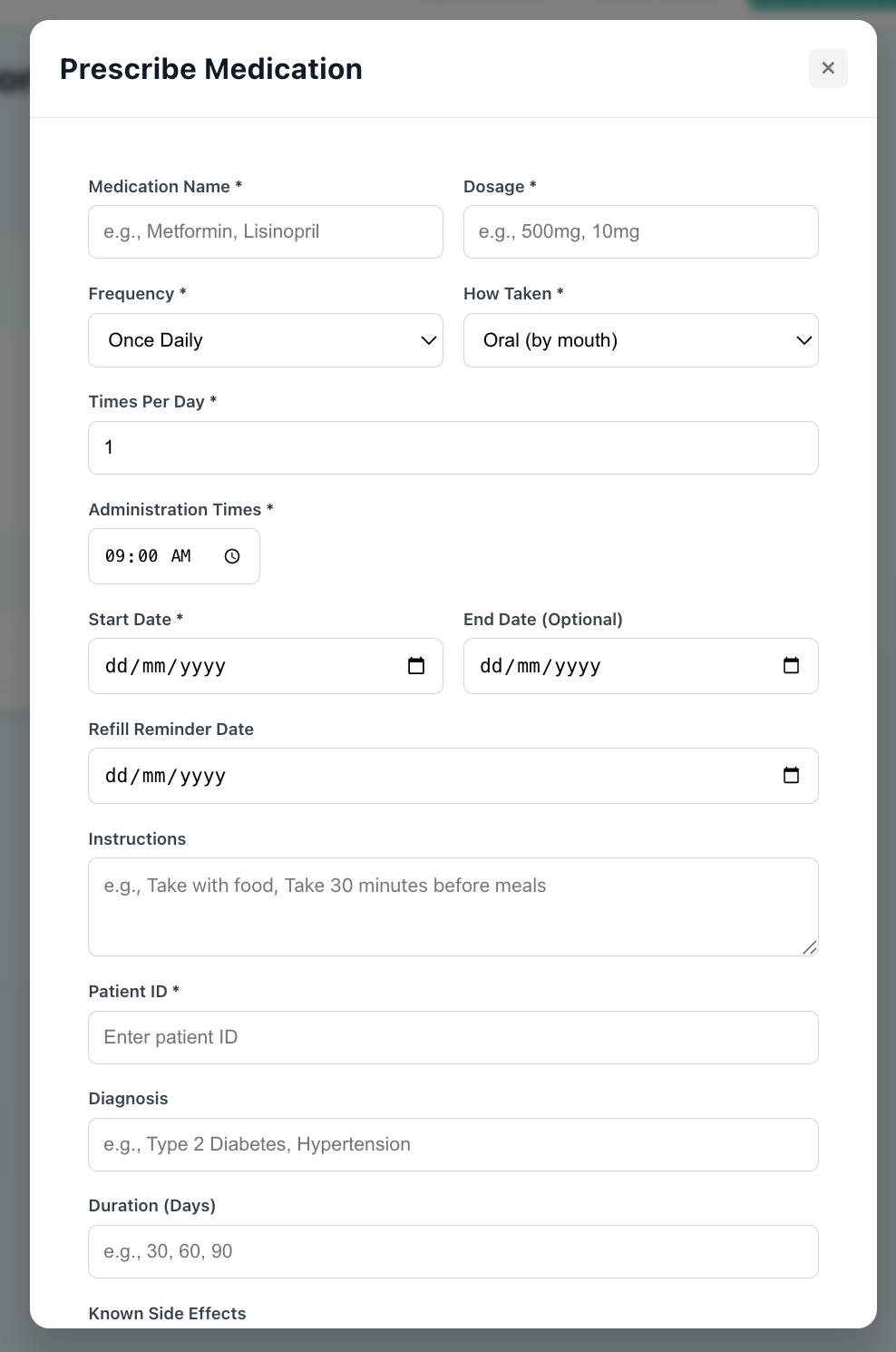Click the Patient ID input field
Screen dimensions: 896x1352
[453, 1037]
